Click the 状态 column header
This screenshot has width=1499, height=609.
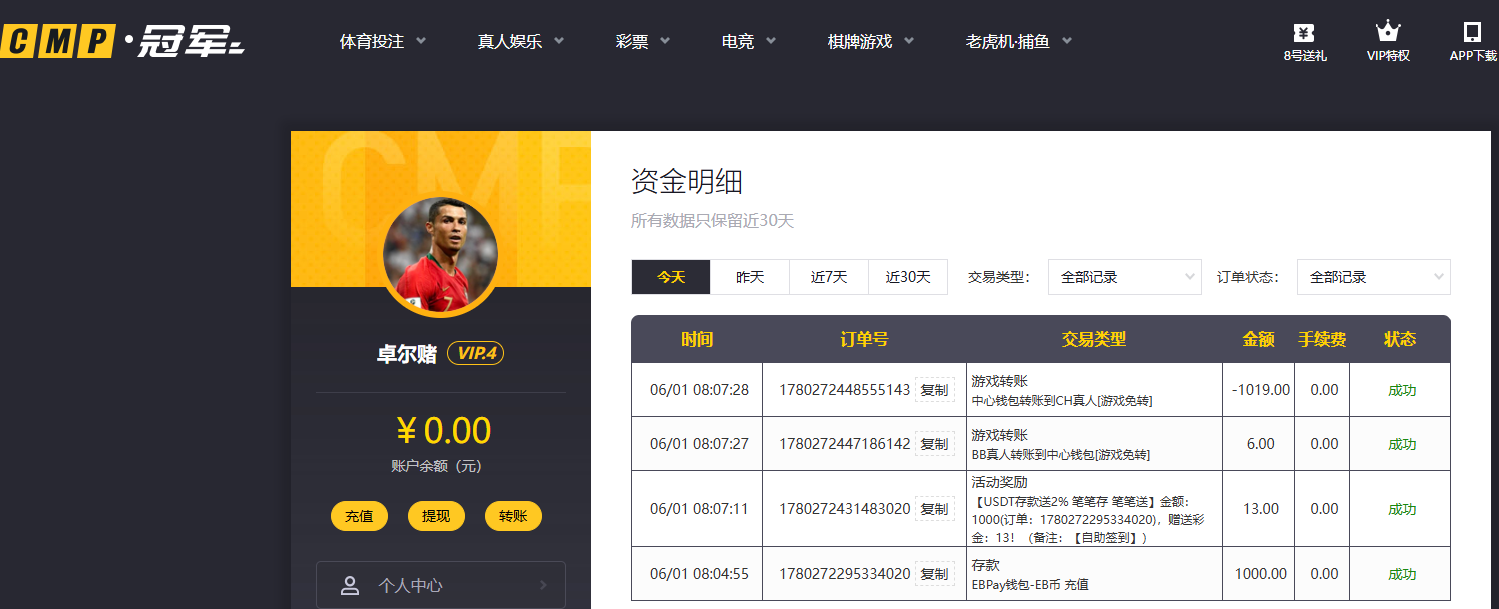[1400, 339]
